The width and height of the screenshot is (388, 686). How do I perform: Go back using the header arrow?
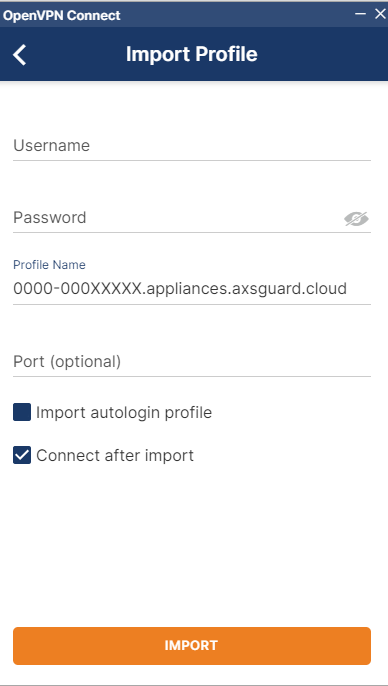click(x=20, y=55)
